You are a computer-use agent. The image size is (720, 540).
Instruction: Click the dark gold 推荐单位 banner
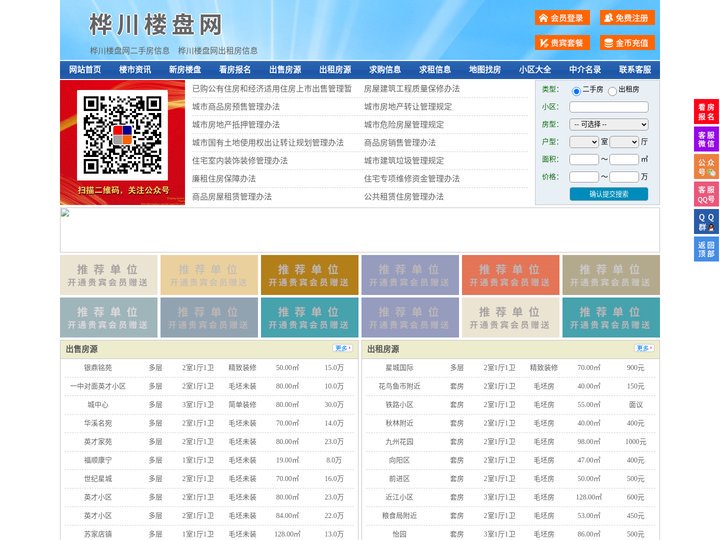(x=309, y=275)
